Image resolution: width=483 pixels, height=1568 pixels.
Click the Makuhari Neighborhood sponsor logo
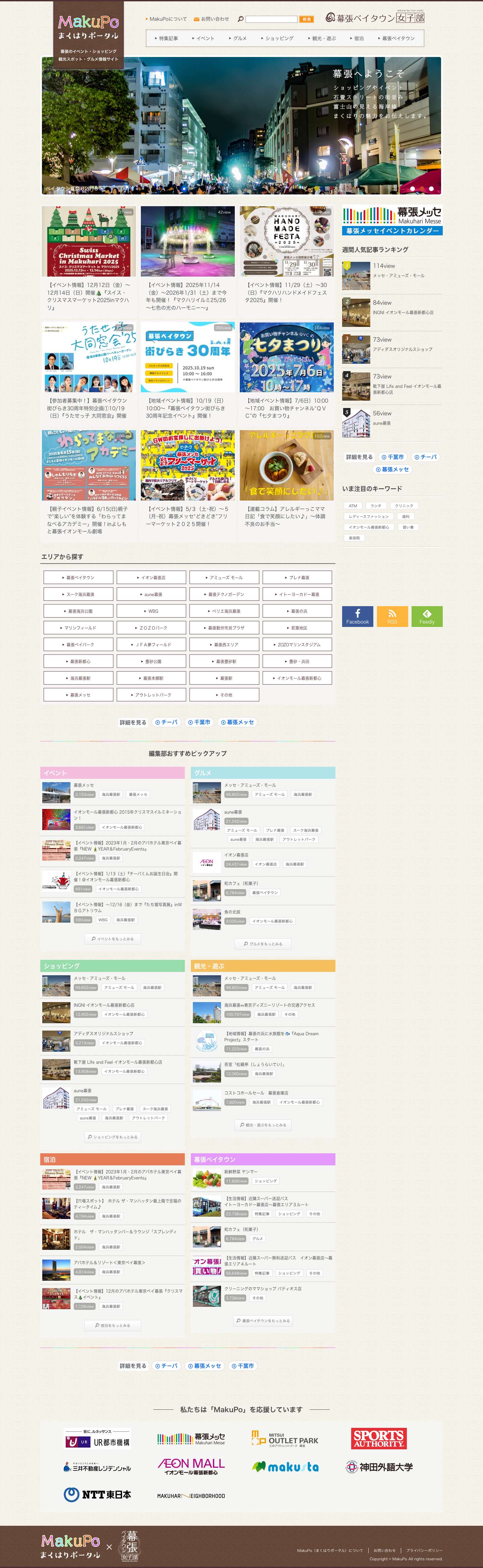click(x=191, y=1496)
